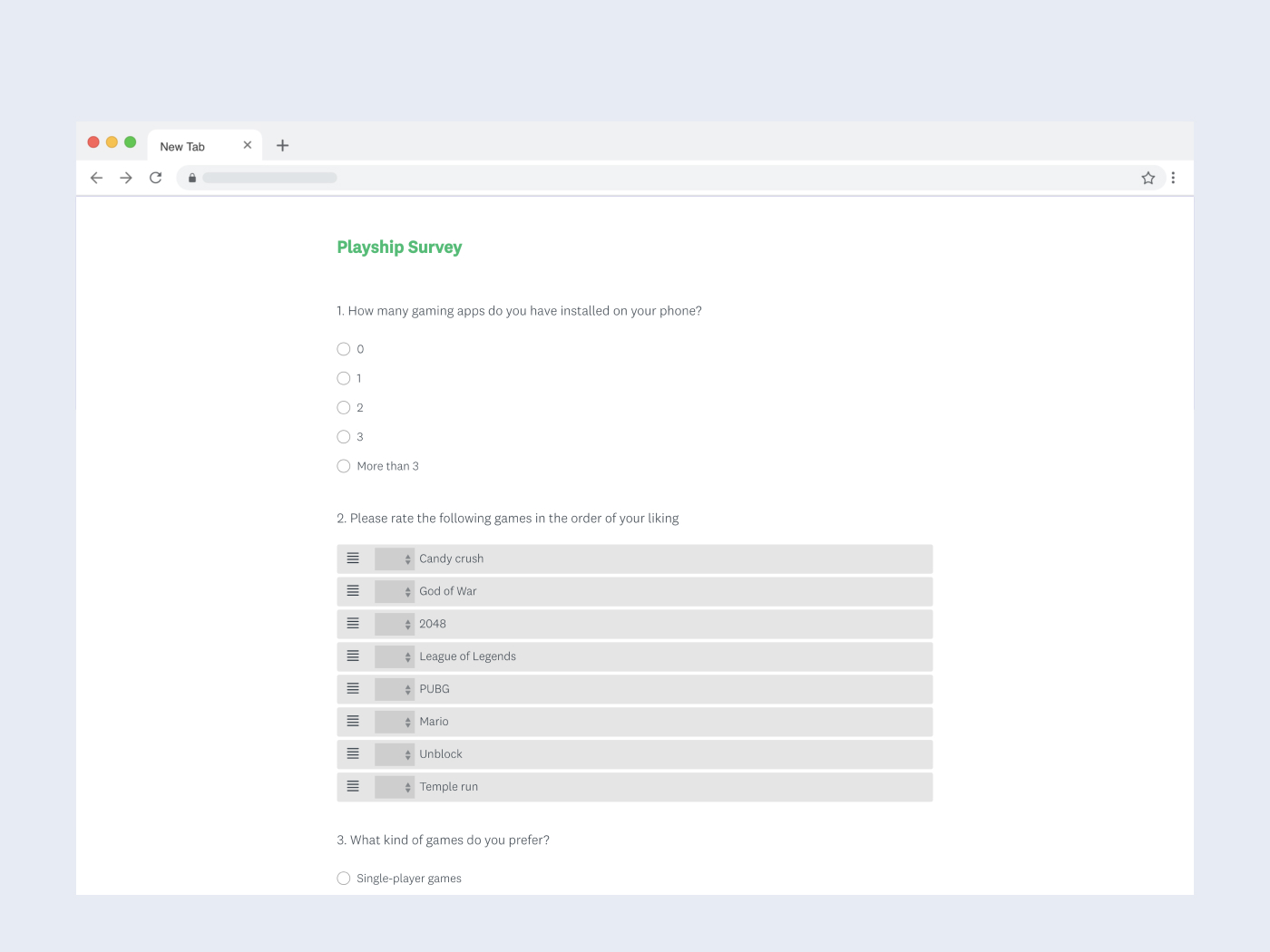Click the padlock icon in address bar
Viewport: 1270px width, 952px height.
click(192, 178)
